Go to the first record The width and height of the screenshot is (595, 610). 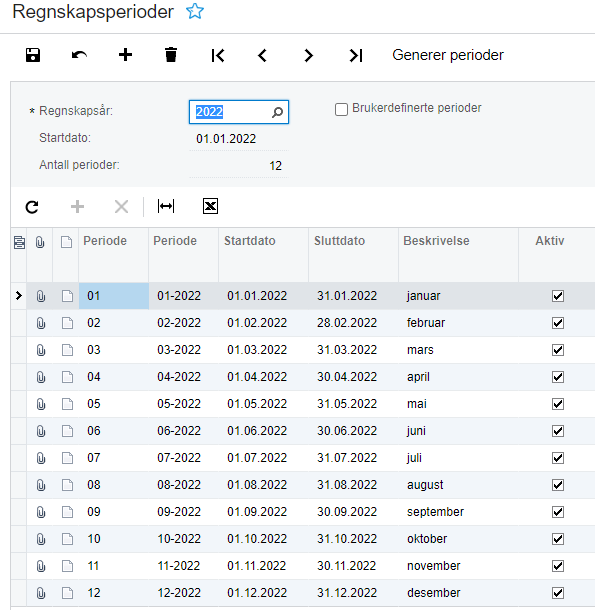[x=218, y=55]
